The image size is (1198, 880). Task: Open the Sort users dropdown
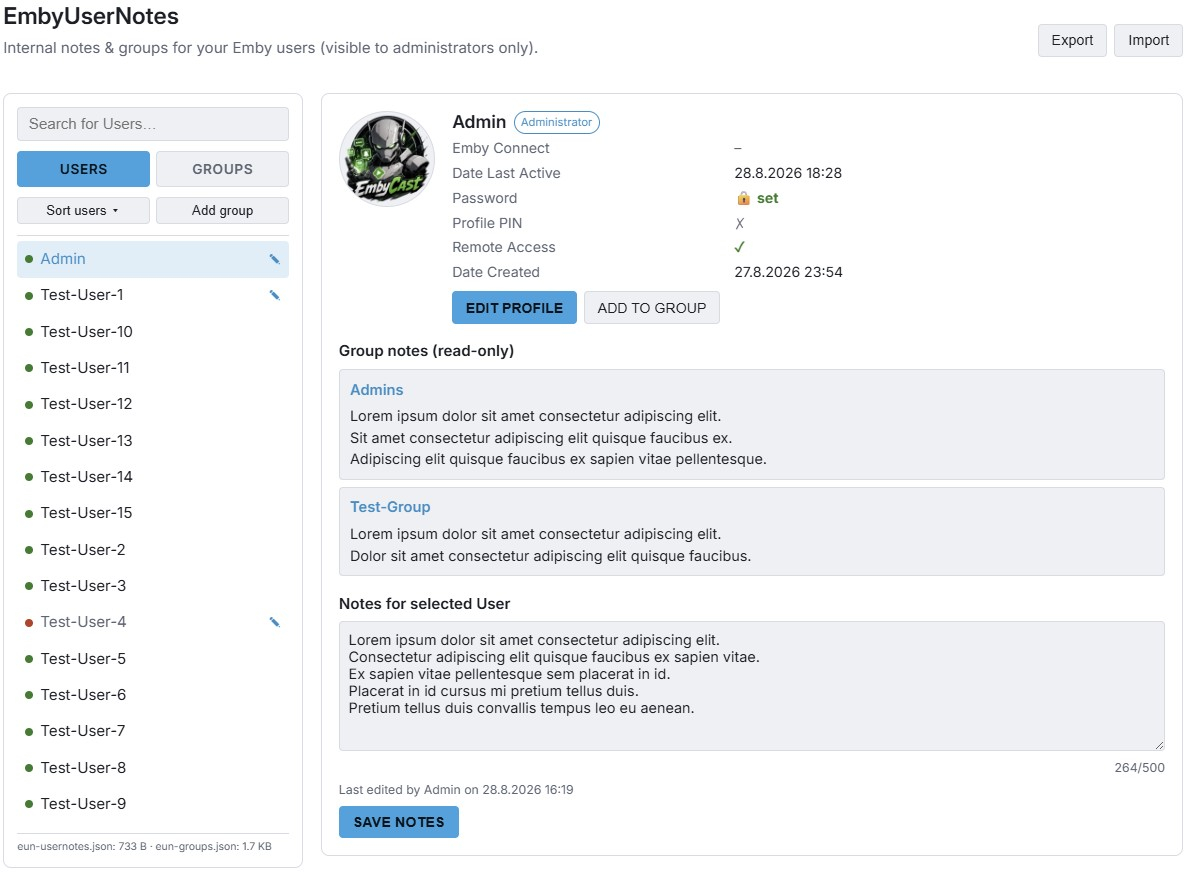point(83,210)
